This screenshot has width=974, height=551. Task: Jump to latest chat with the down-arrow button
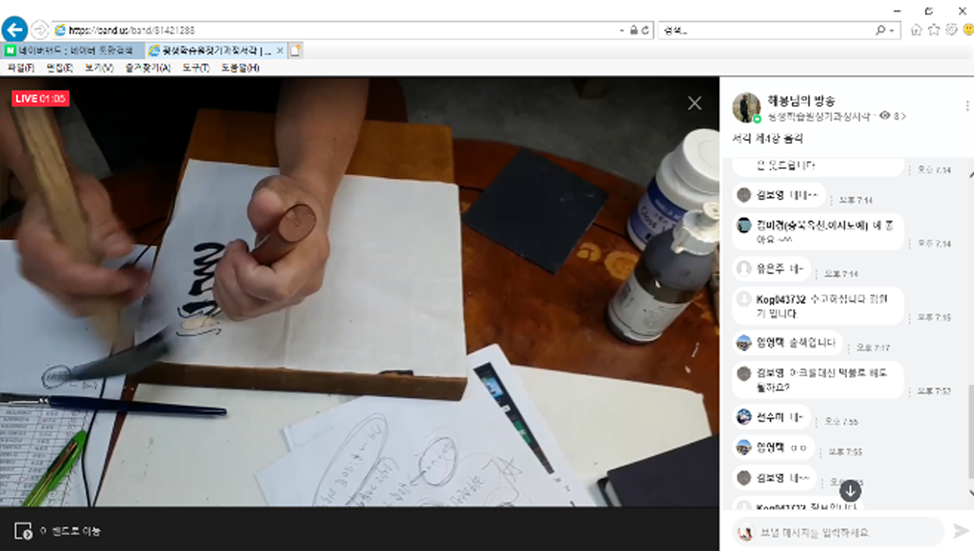[850, 490]
